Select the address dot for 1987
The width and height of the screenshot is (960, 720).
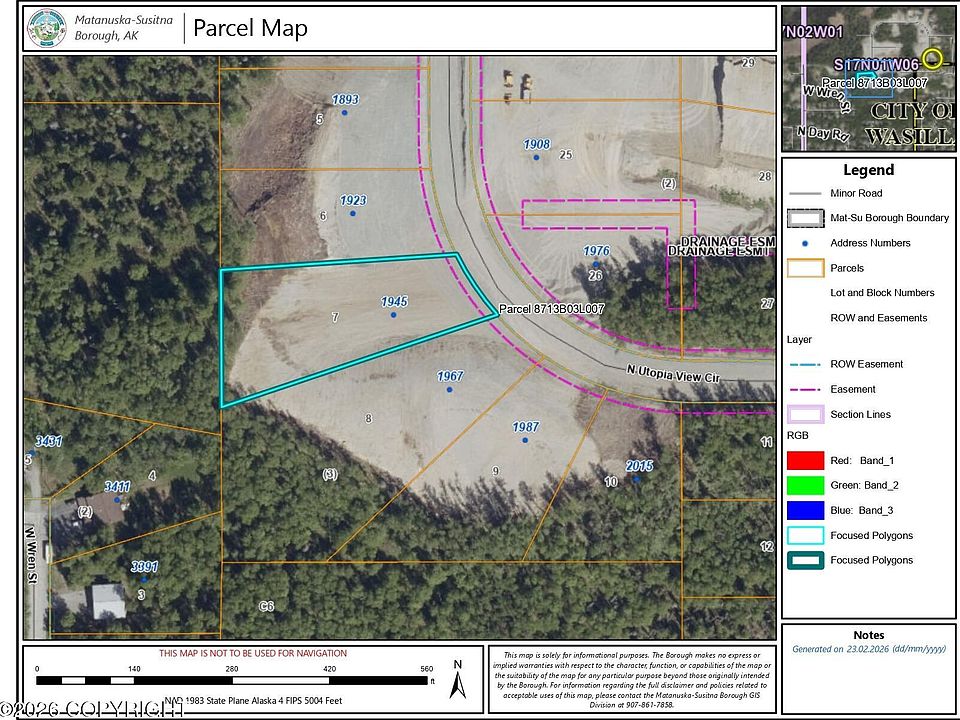pos(525,440)
